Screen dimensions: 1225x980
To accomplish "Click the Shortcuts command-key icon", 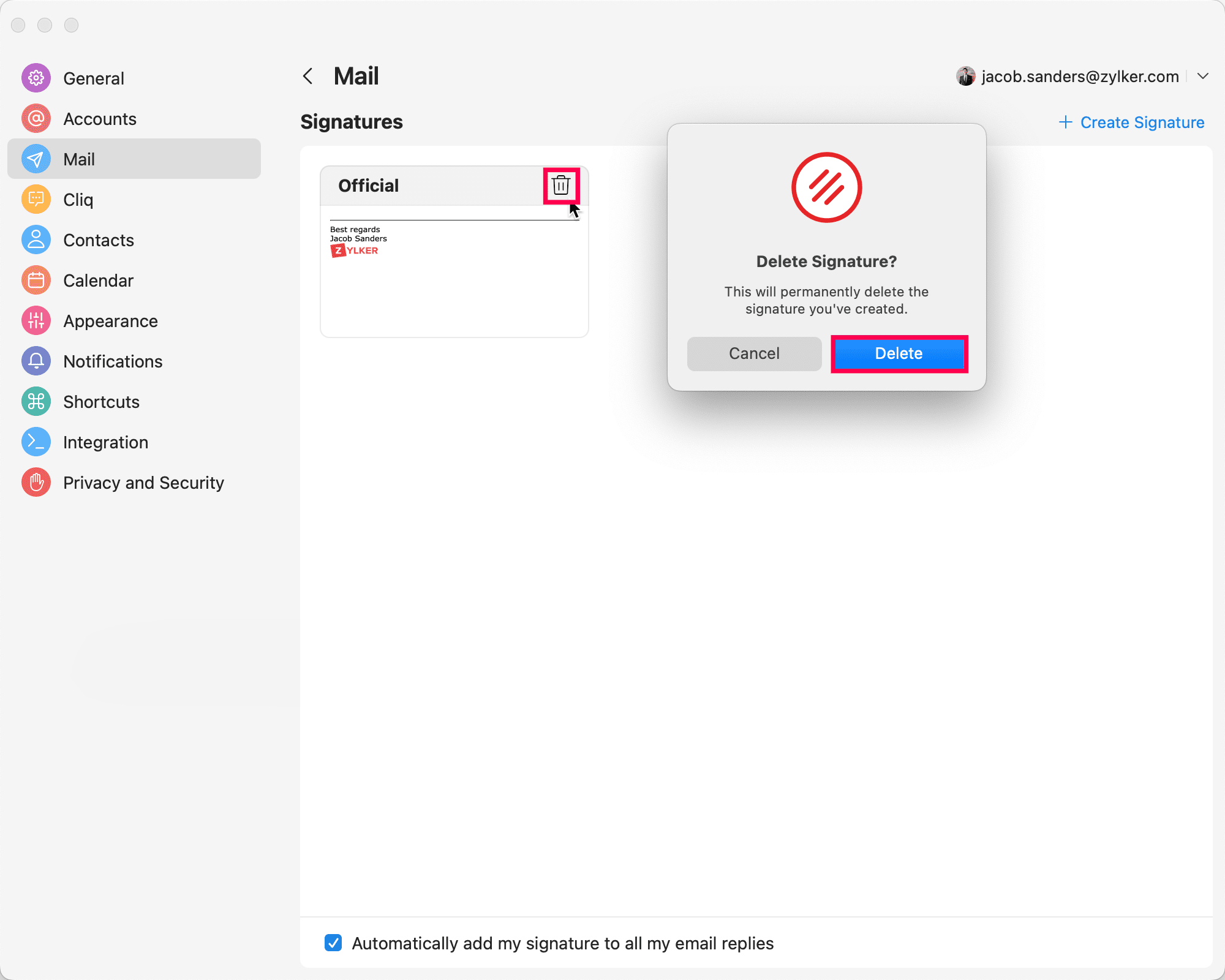I will coord(36,402).
